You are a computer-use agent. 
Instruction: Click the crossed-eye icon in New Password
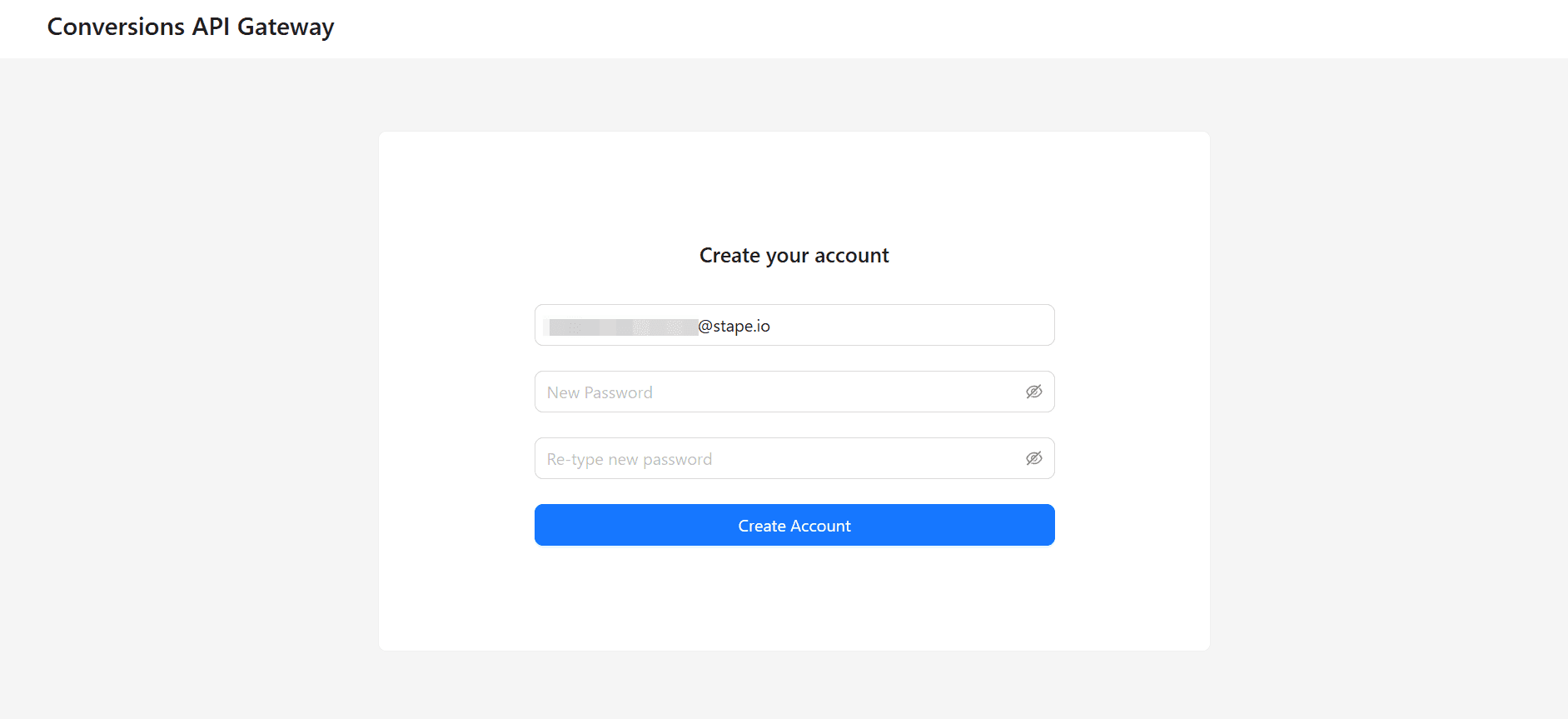pos(1033,392)
